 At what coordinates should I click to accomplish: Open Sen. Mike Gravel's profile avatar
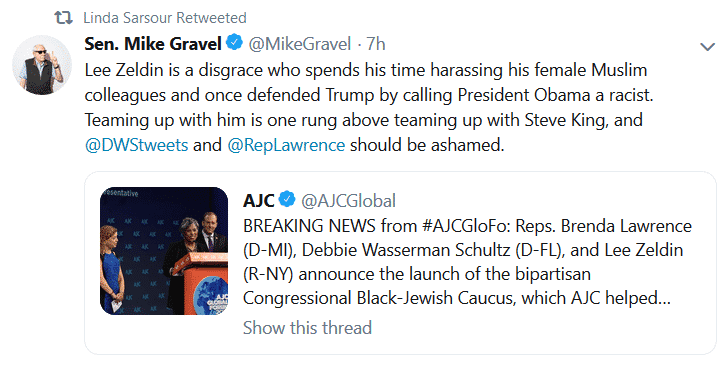point(42,65)
